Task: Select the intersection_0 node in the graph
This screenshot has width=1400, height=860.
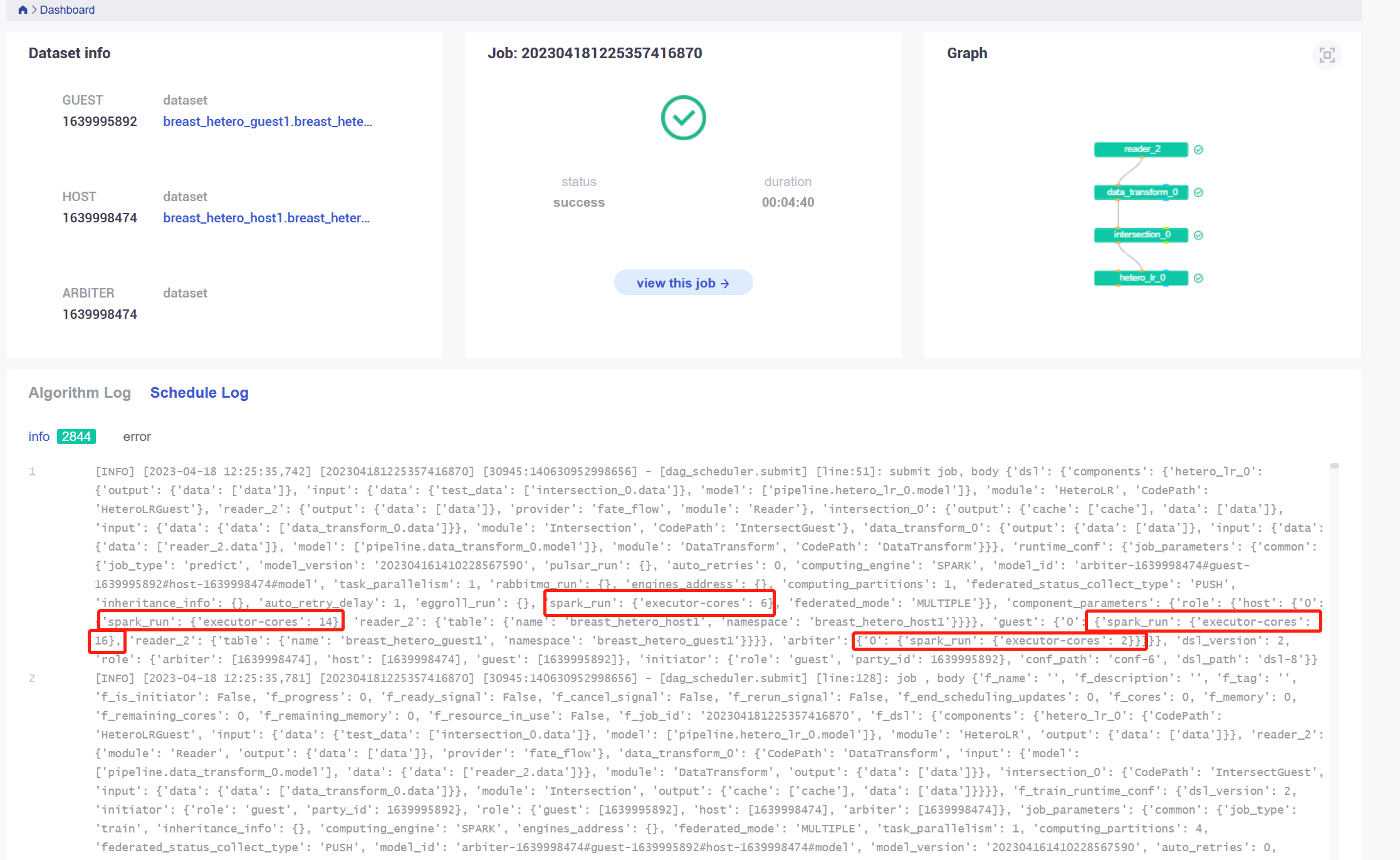Action: (1141, 235)
